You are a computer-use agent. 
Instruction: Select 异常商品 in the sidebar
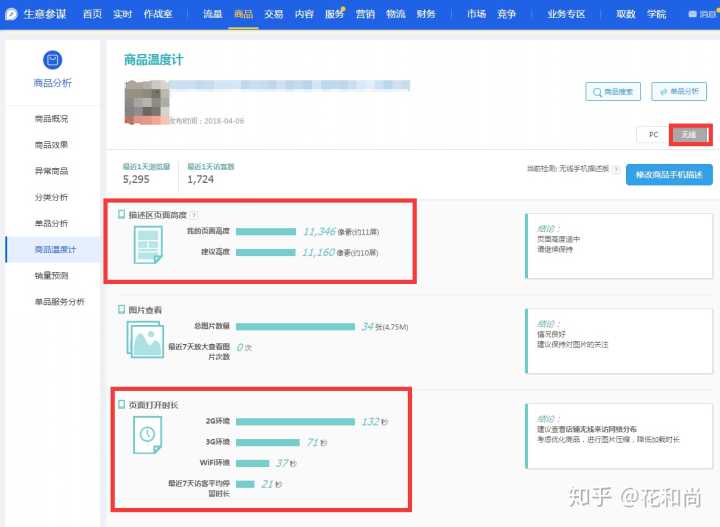pyautogui.click(x=51, y=171)
